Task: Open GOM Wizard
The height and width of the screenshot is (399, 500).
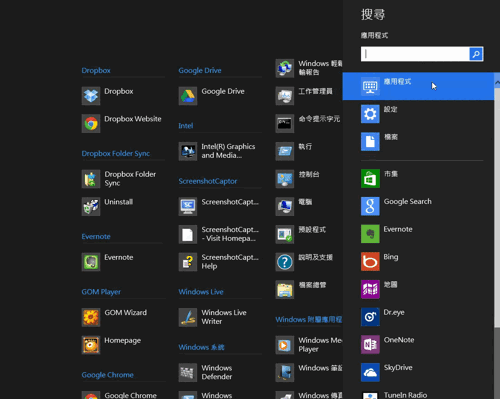Action: pyautogui.click(x=114, y=317)
